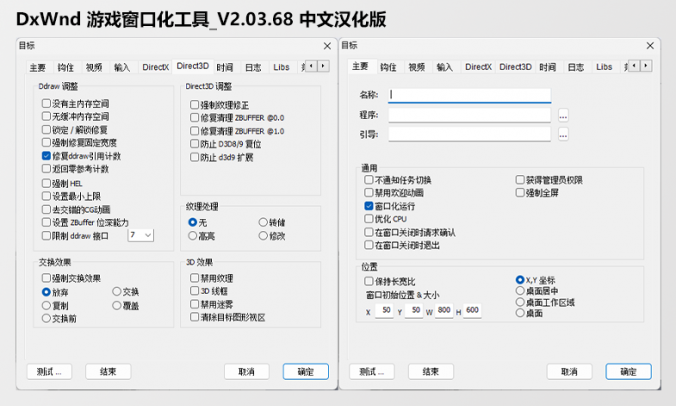Open 时间 tab in 主要-tab dialog
676x406 pixels.
point(548,67)
